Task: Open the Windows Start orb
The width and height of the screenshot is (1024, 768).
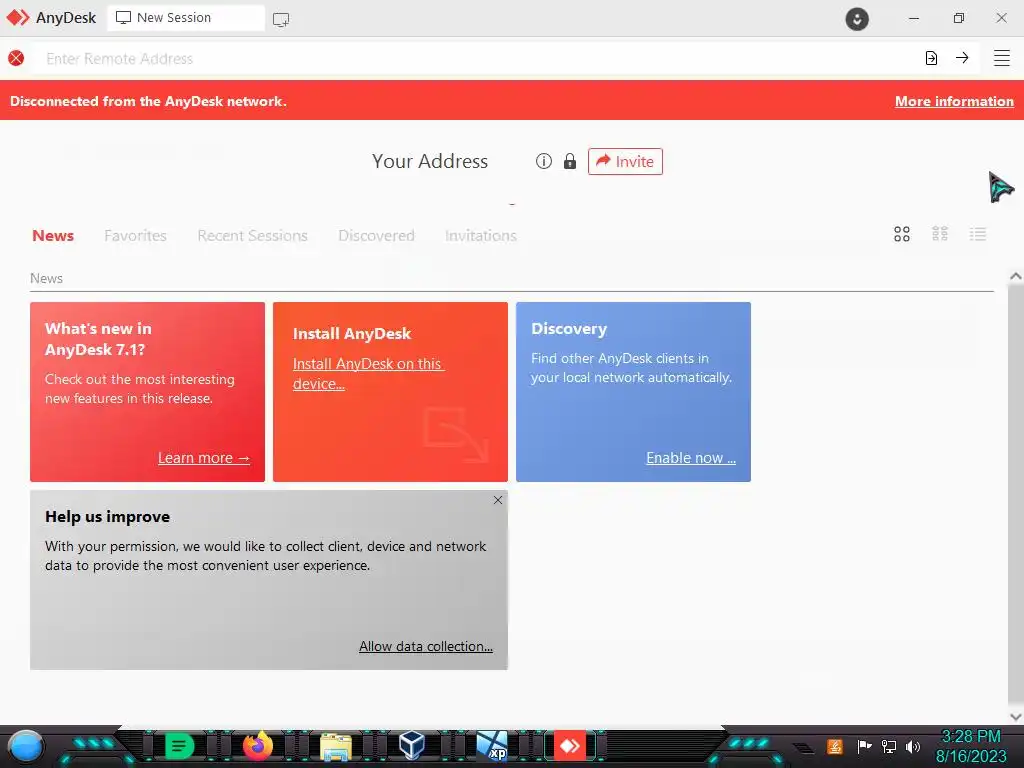Action: coord(25,747)
